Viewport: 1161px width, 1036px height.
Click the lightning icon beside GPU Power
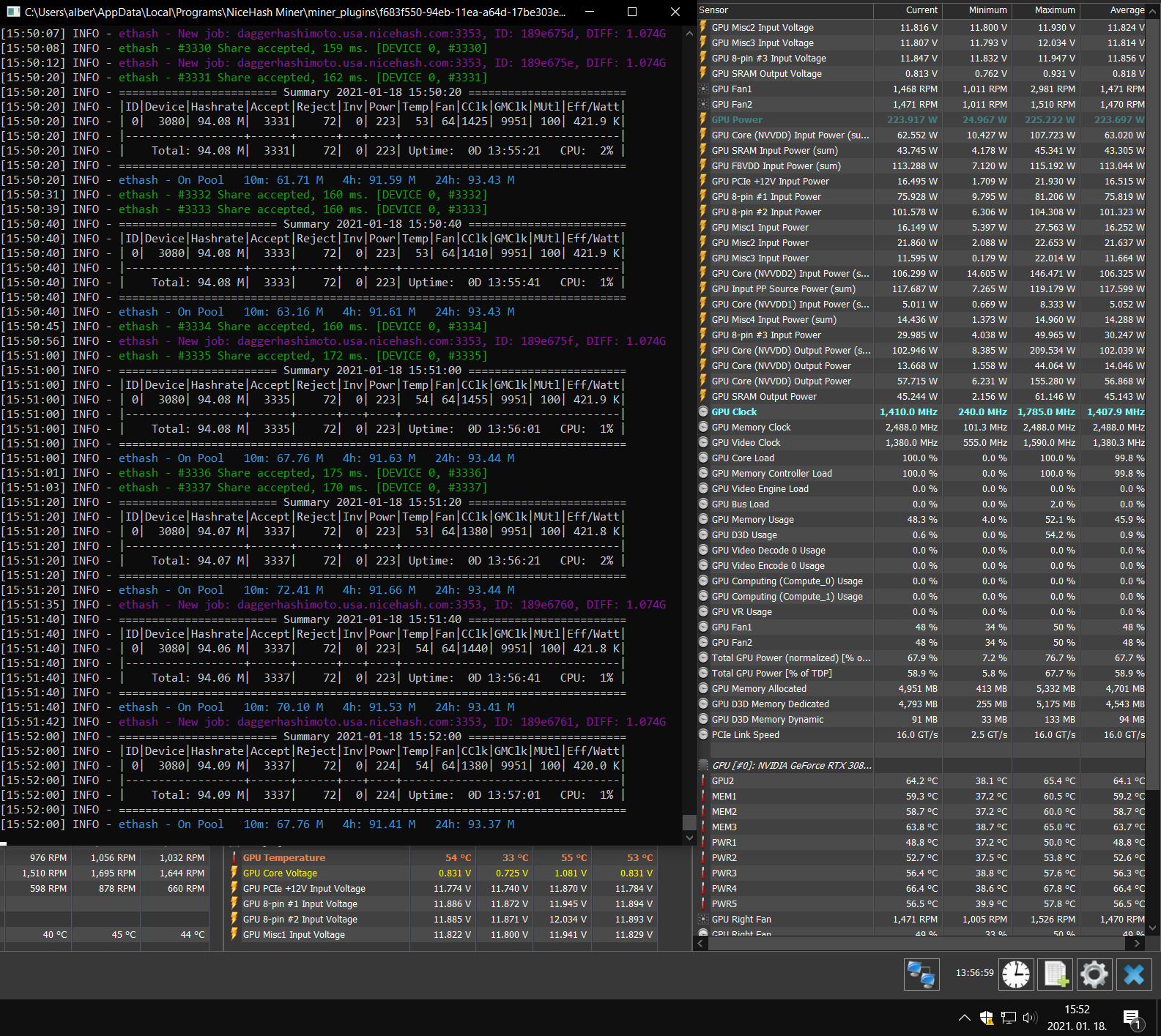[x=704, y=119]
